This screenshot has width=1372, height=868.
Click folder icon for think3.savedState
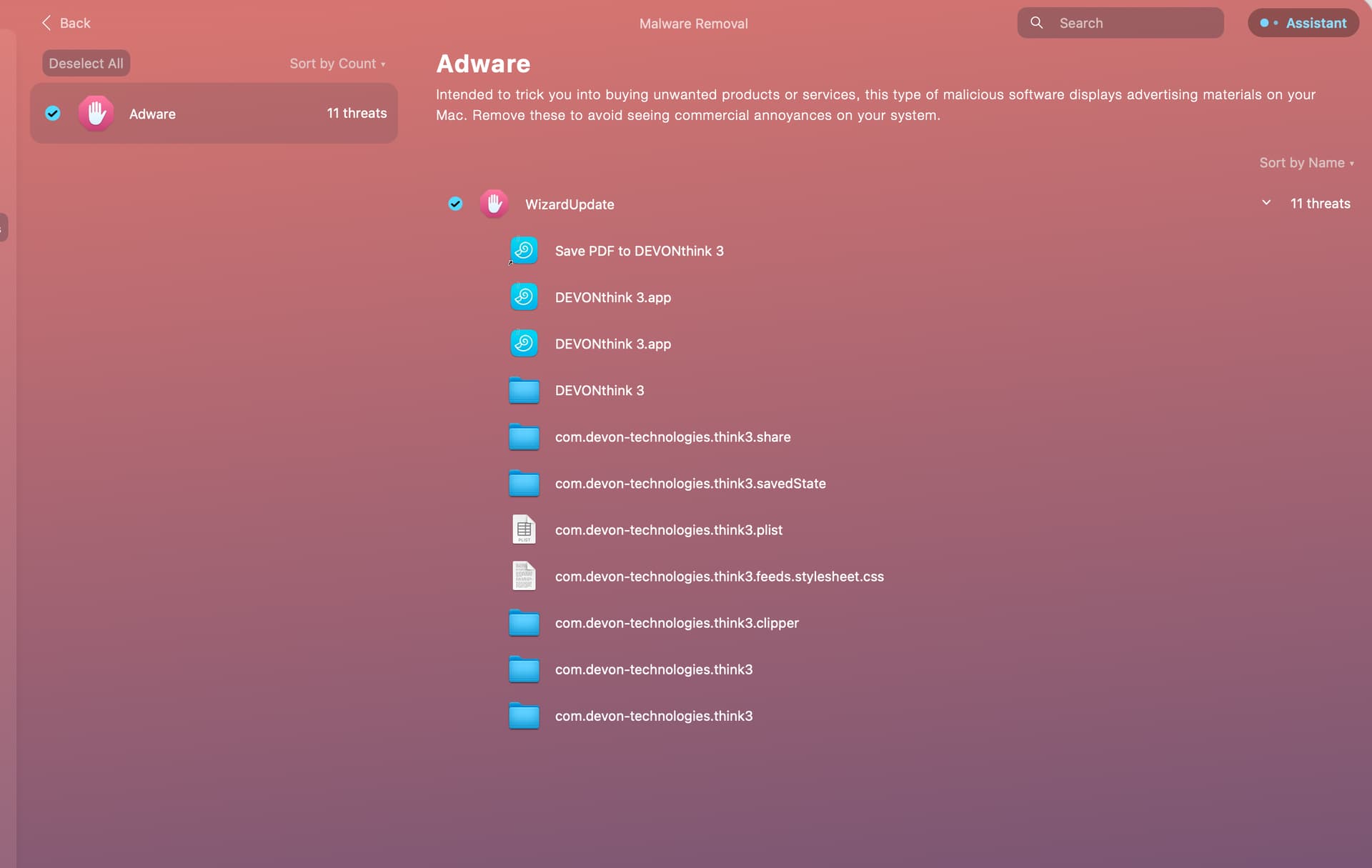[524, 483]
